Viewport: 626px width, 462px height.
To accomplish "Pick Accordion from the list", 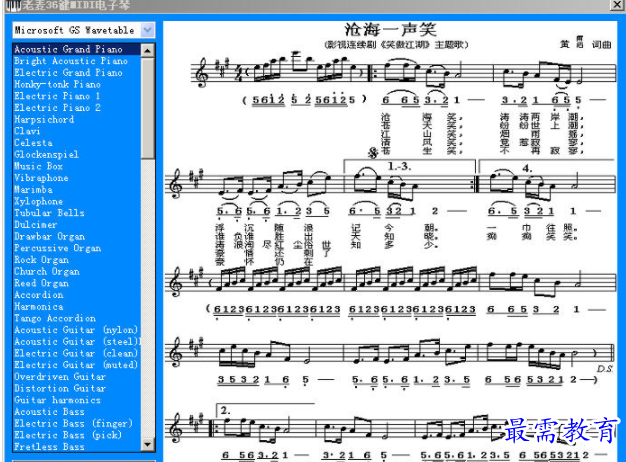I will [77, 295].
